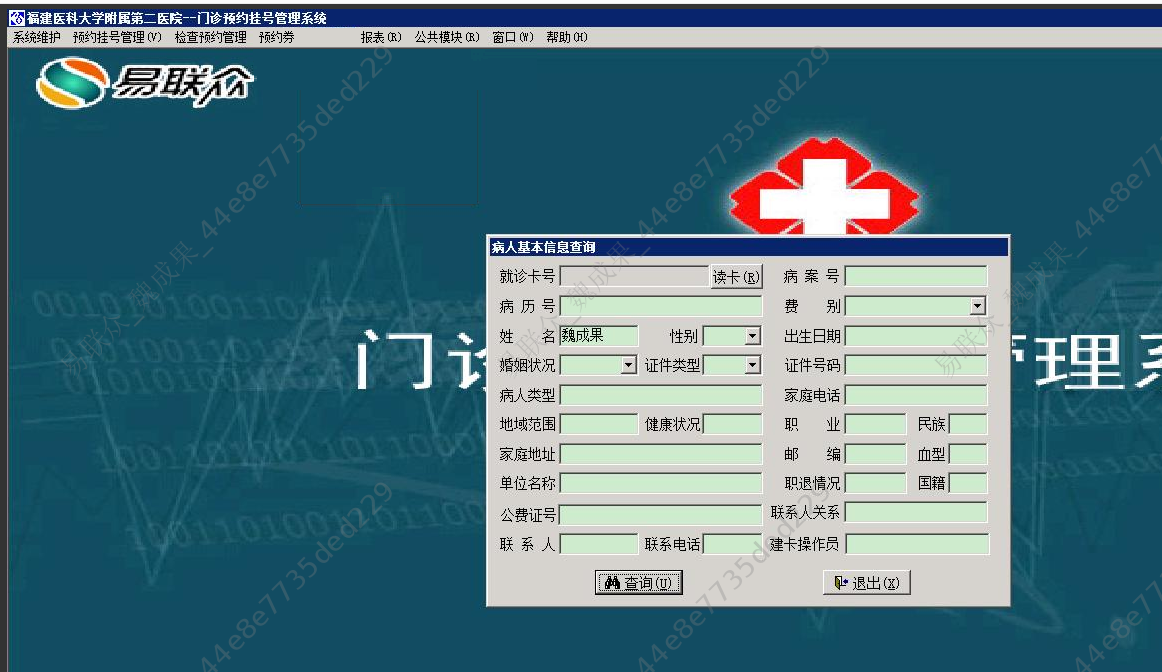The width and height of the screenshot is (1162, 672).
Task: Focus the 联系人关系 input field
Action: pos(916,512)
